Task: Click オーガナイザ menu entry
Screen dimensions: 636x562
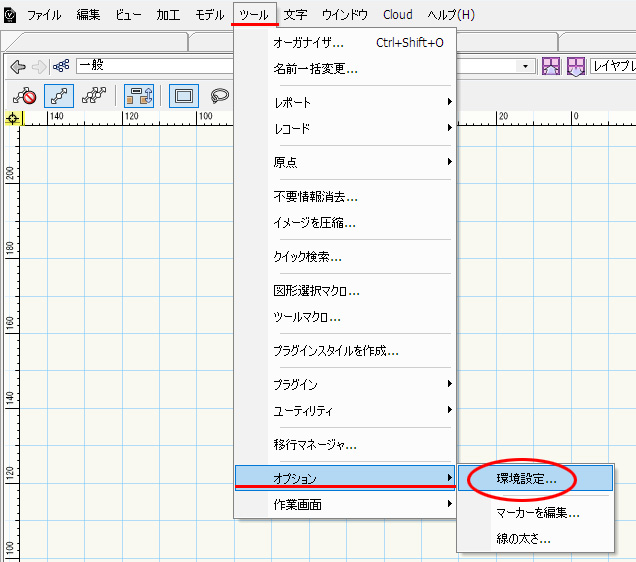Action: click(x=308, y=43)
